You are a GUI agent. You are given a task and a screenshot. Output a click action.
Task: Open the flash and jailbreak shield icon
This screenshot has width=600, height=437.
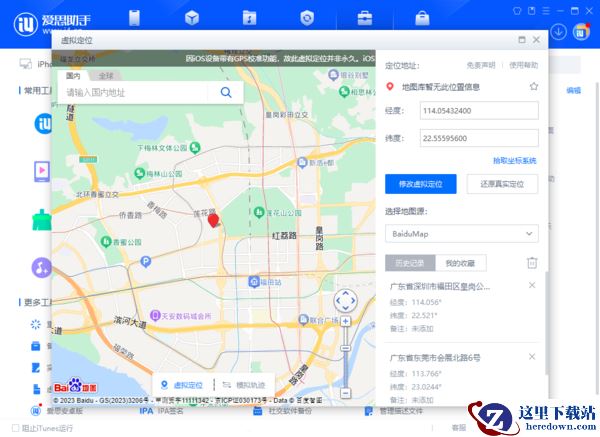[307, 18]
